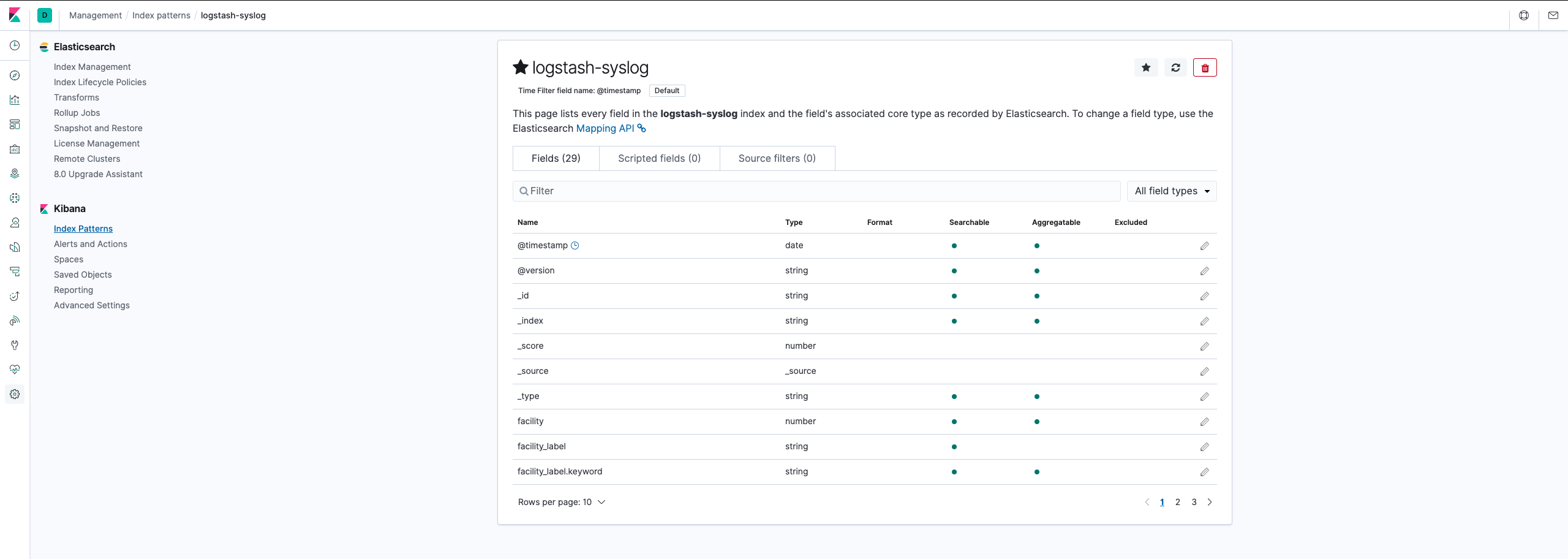The width and height of the screenshot is (1568, 559).
Task: Switch to Fields (29) tab
Action: [556, 158]
